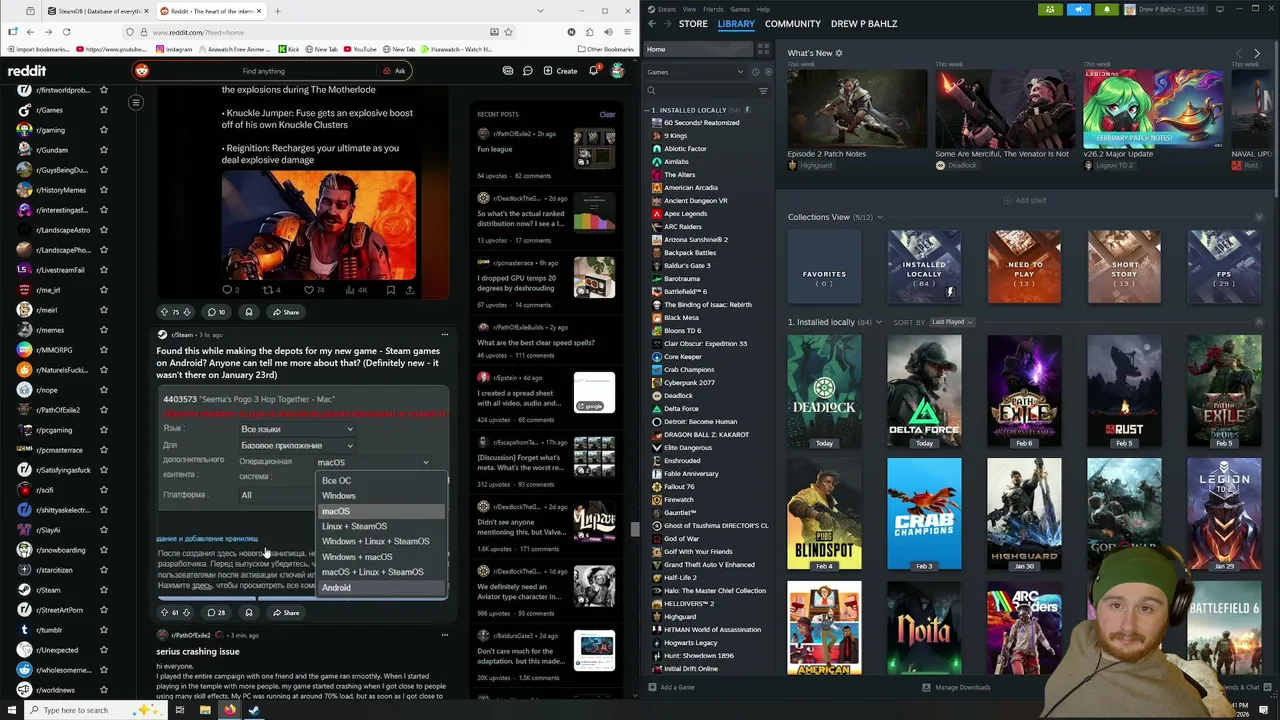Click Add a Game in Steam
The height and width of the screenshot is (720, 1280).
click(x=671, y=687)
